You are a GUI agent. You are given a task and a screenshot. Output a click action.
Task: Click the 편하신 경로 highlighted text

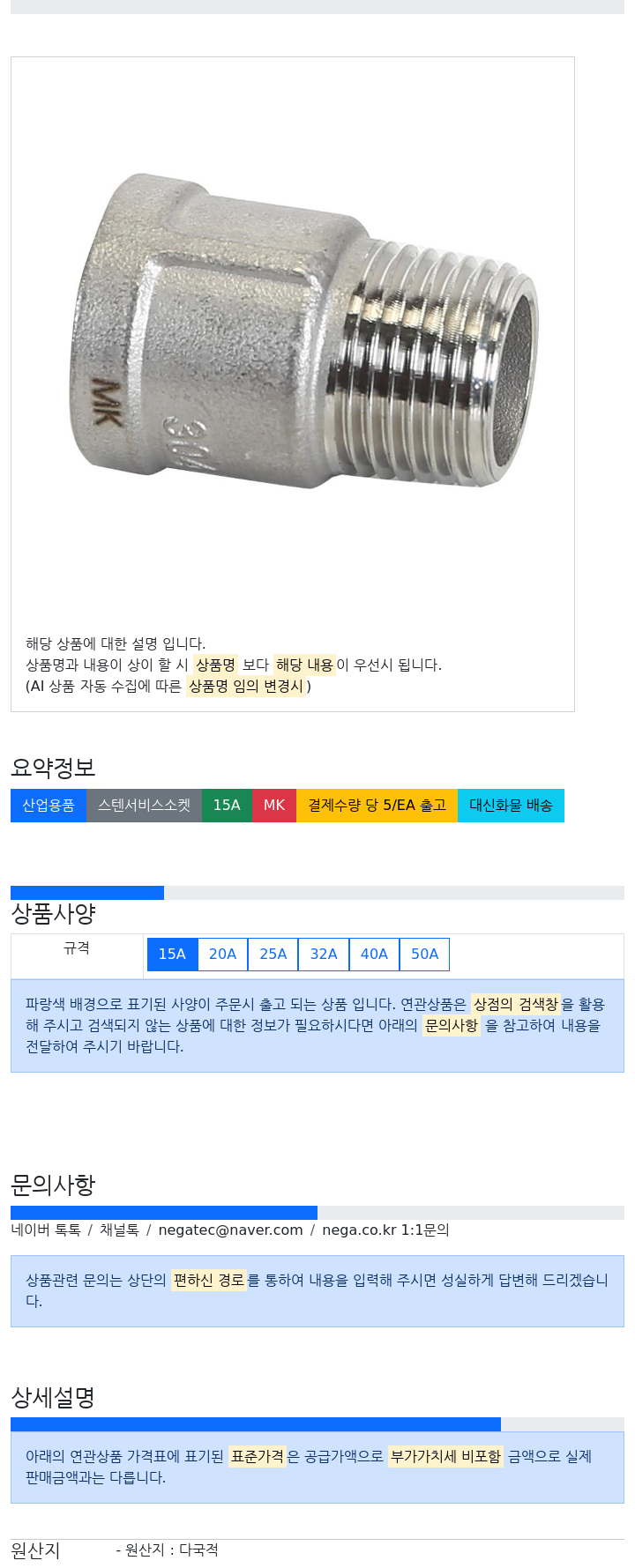(x=209, y=1281)
